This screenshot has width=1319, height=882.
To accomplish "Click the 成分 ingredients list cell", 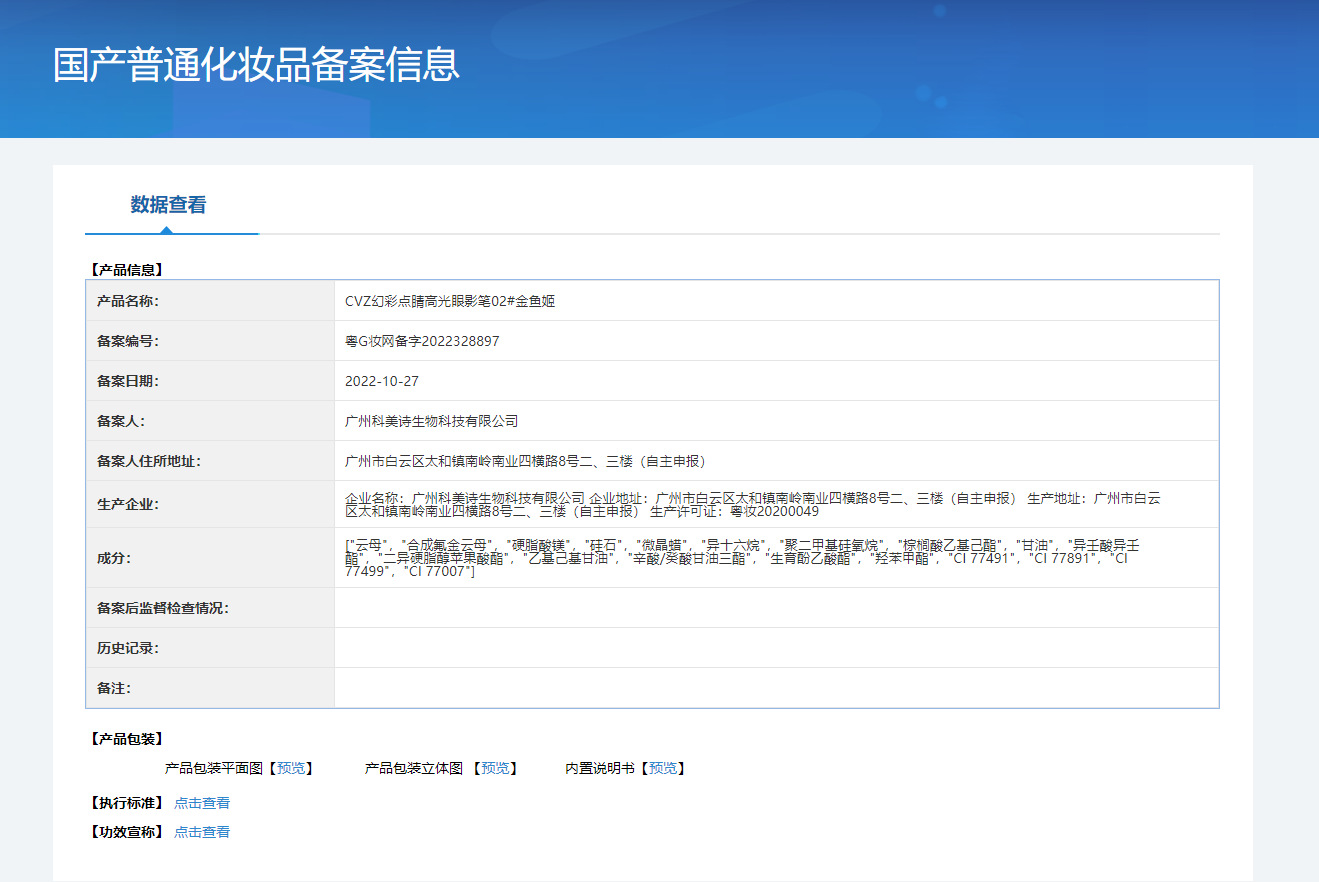I will [x=776, y=558].
